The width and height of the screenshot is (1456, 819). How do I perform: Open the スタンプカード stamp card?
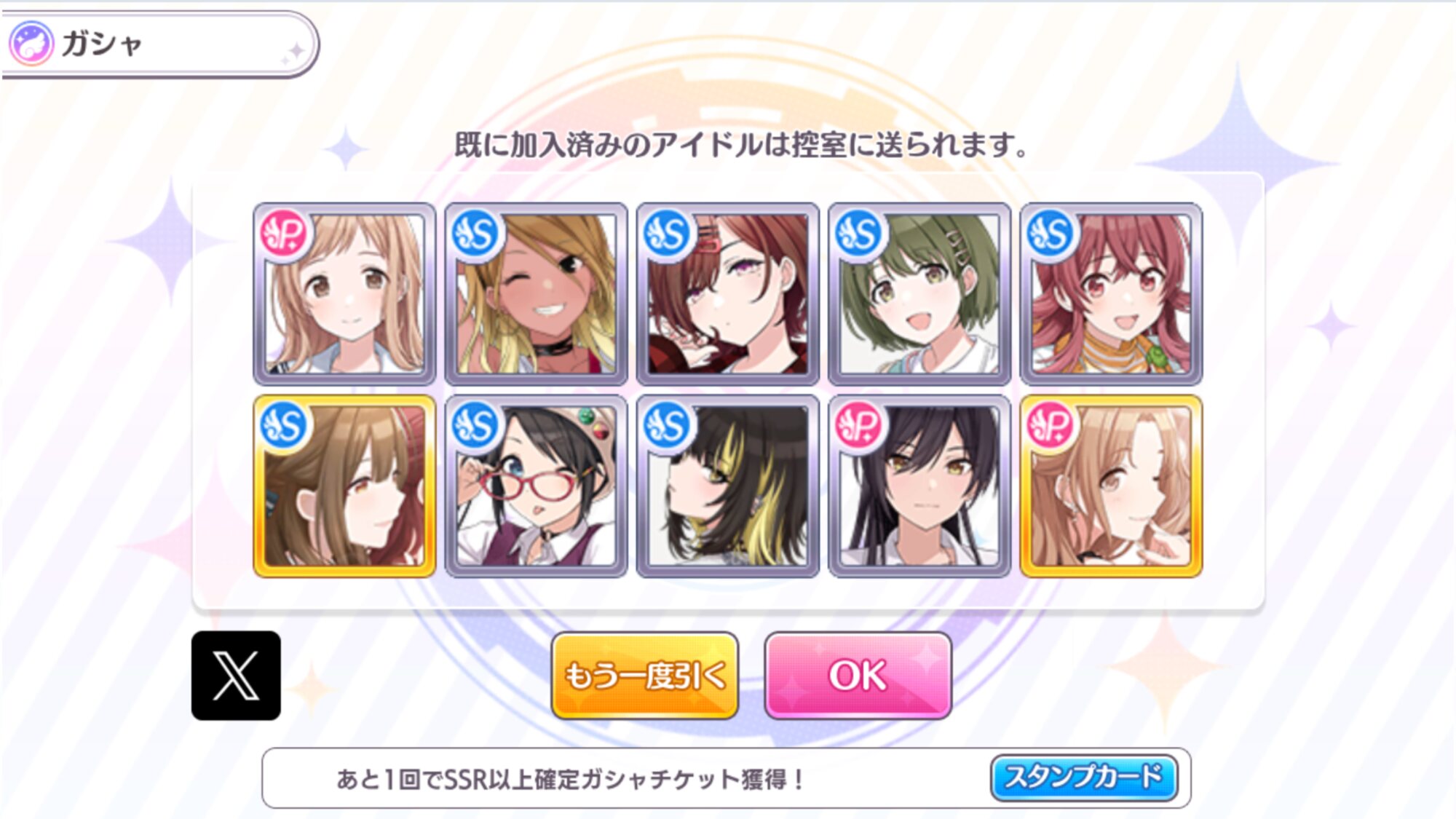[1085, 778]
